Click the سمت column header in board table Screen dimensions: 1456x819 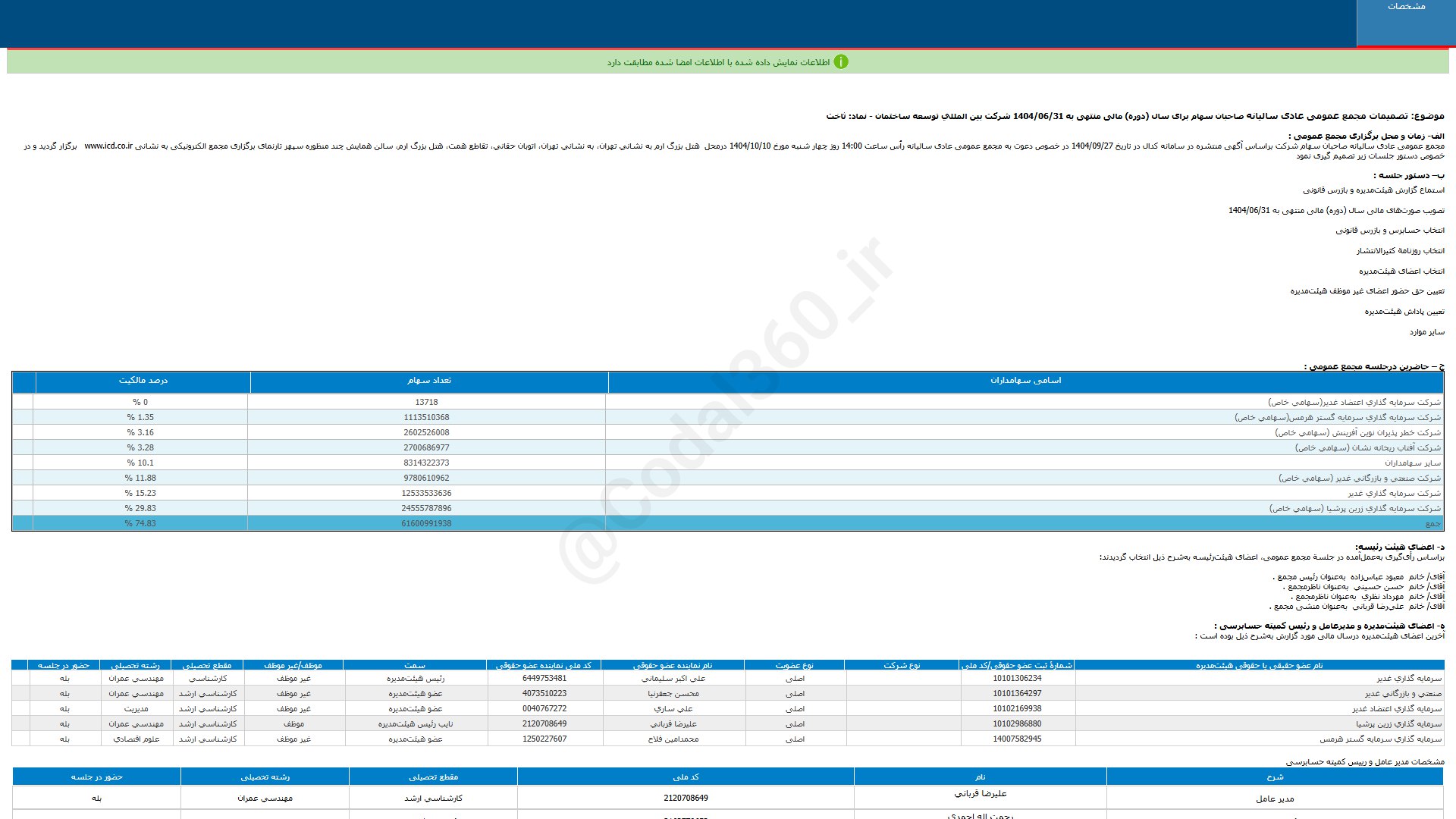tap(415, 665)
